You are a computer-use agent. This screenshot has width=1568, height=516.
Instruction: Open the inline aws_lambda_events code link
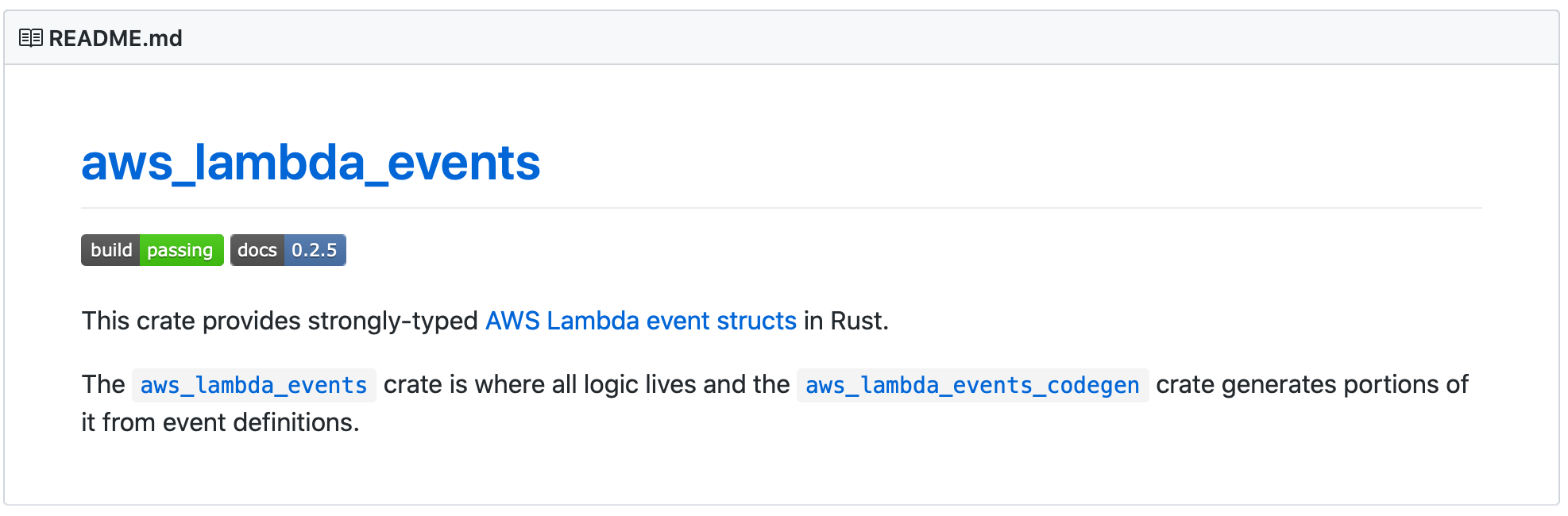click(x=253, y=385)
